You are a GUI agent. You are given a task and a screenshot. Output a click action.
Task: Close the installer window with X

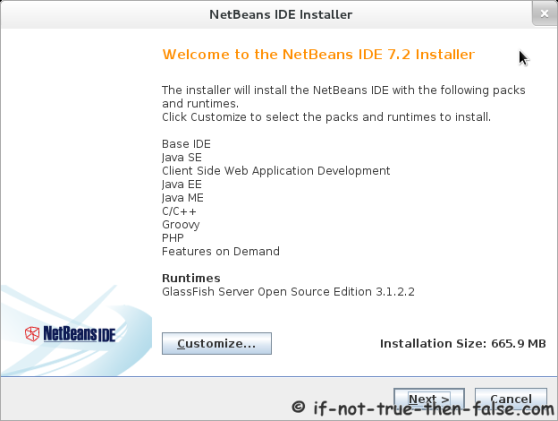tap(544, 14)
